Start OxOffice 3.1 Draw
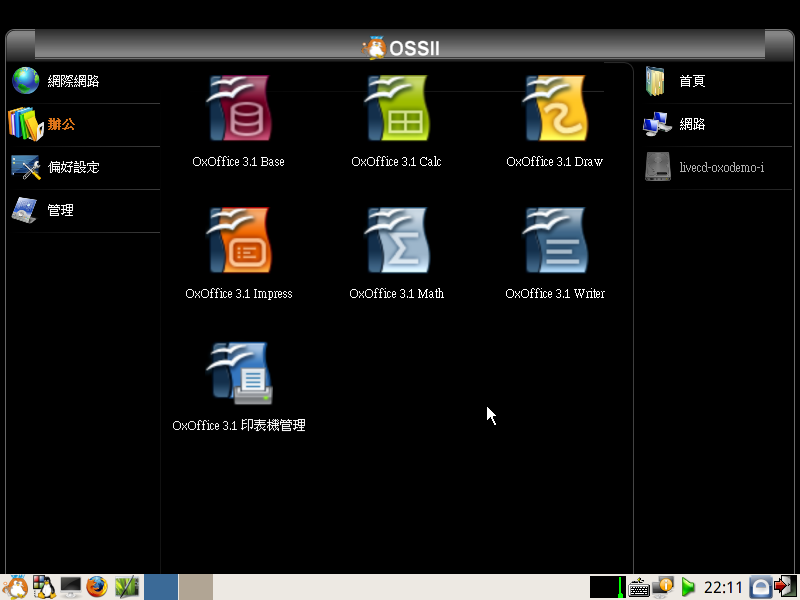This screenshot has width=800, height=600. click(x=554, y=112)
